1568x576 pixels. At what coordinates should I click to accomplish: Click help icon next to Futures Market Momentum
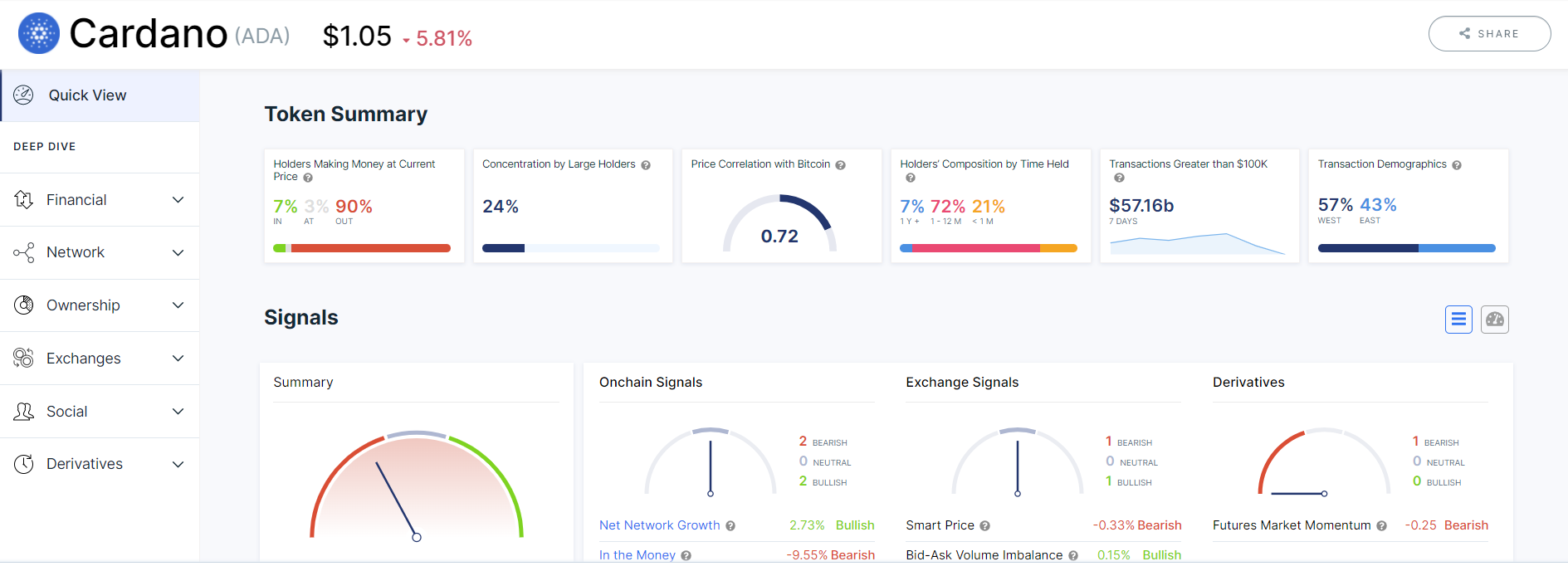pyautogui.click(x=1382, y=526)
